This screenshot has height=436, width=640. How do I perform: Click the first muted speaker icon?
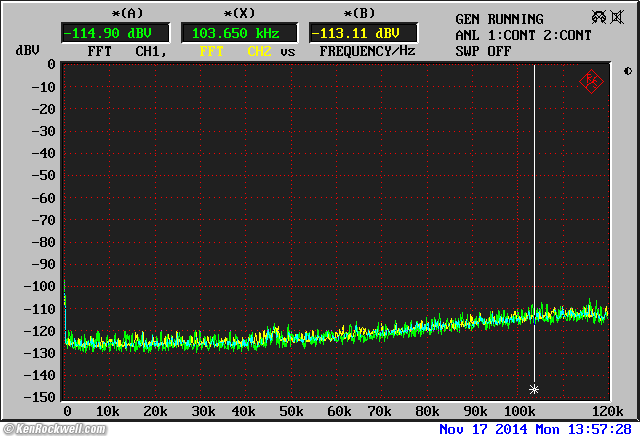[x=598, y=18]
